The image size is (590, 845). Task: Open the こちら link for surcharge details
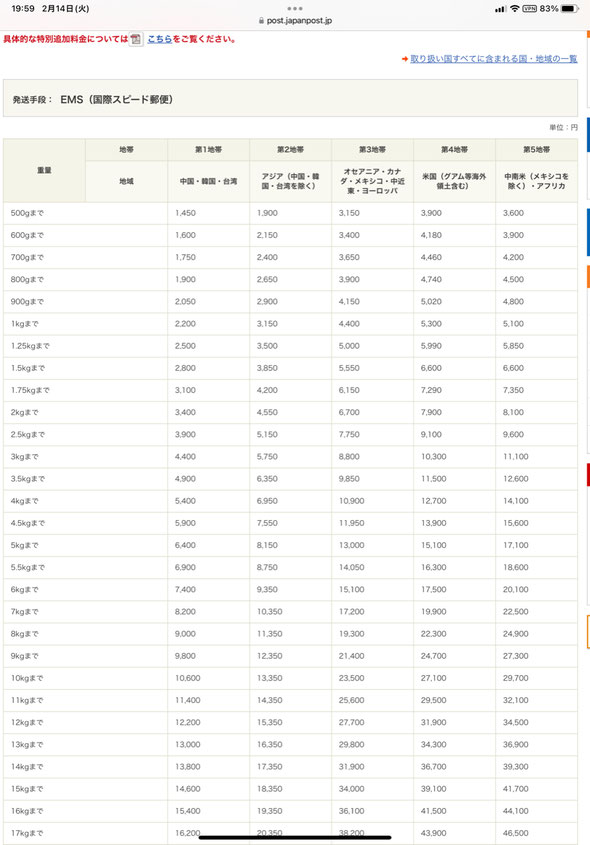click(159, 39)
